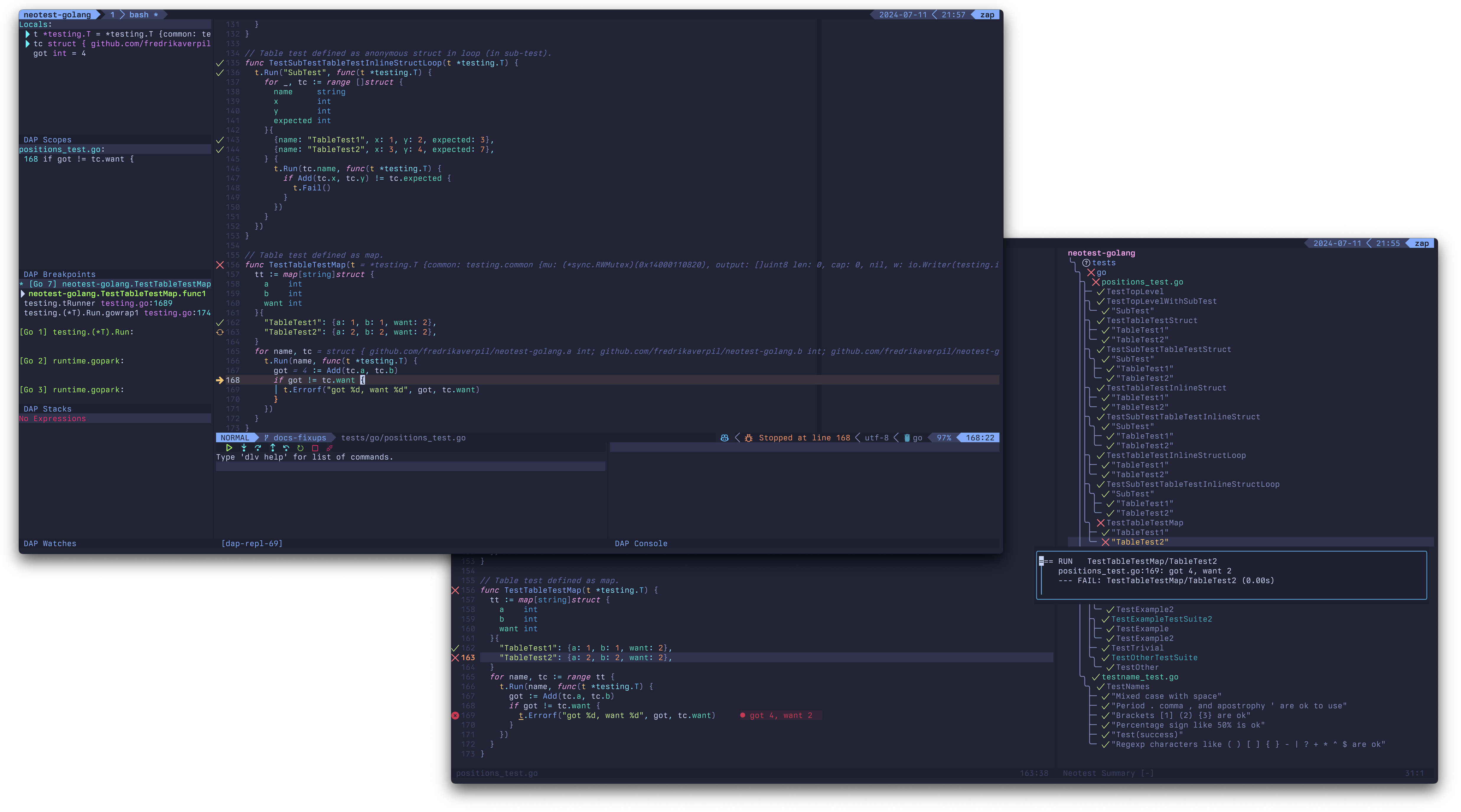Viewport: 1461px width, 812px height.
Task: Click the green DAP restart icon
Action: pyautogui.click(x=301, y=447)
